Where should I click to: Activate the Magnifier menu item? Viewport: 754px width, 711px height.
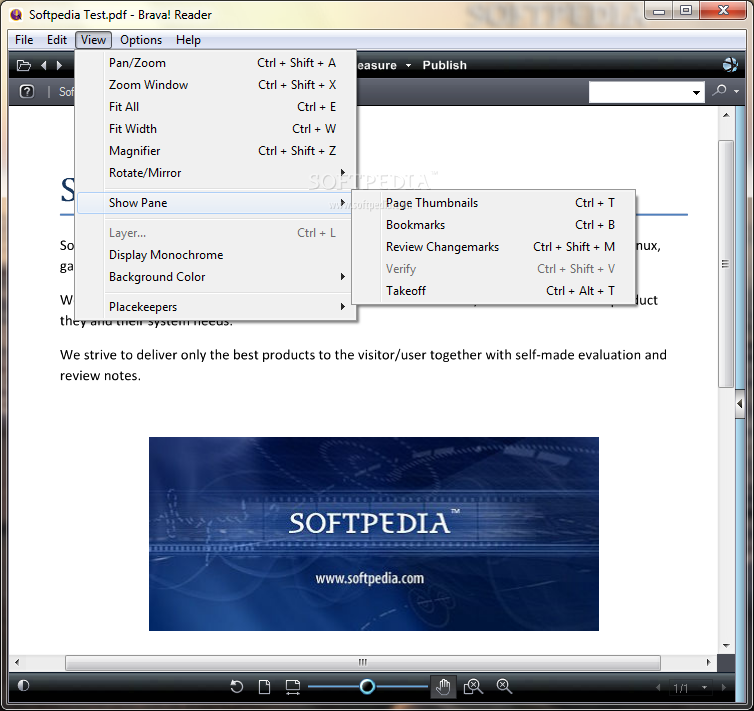tap(216, 151)
